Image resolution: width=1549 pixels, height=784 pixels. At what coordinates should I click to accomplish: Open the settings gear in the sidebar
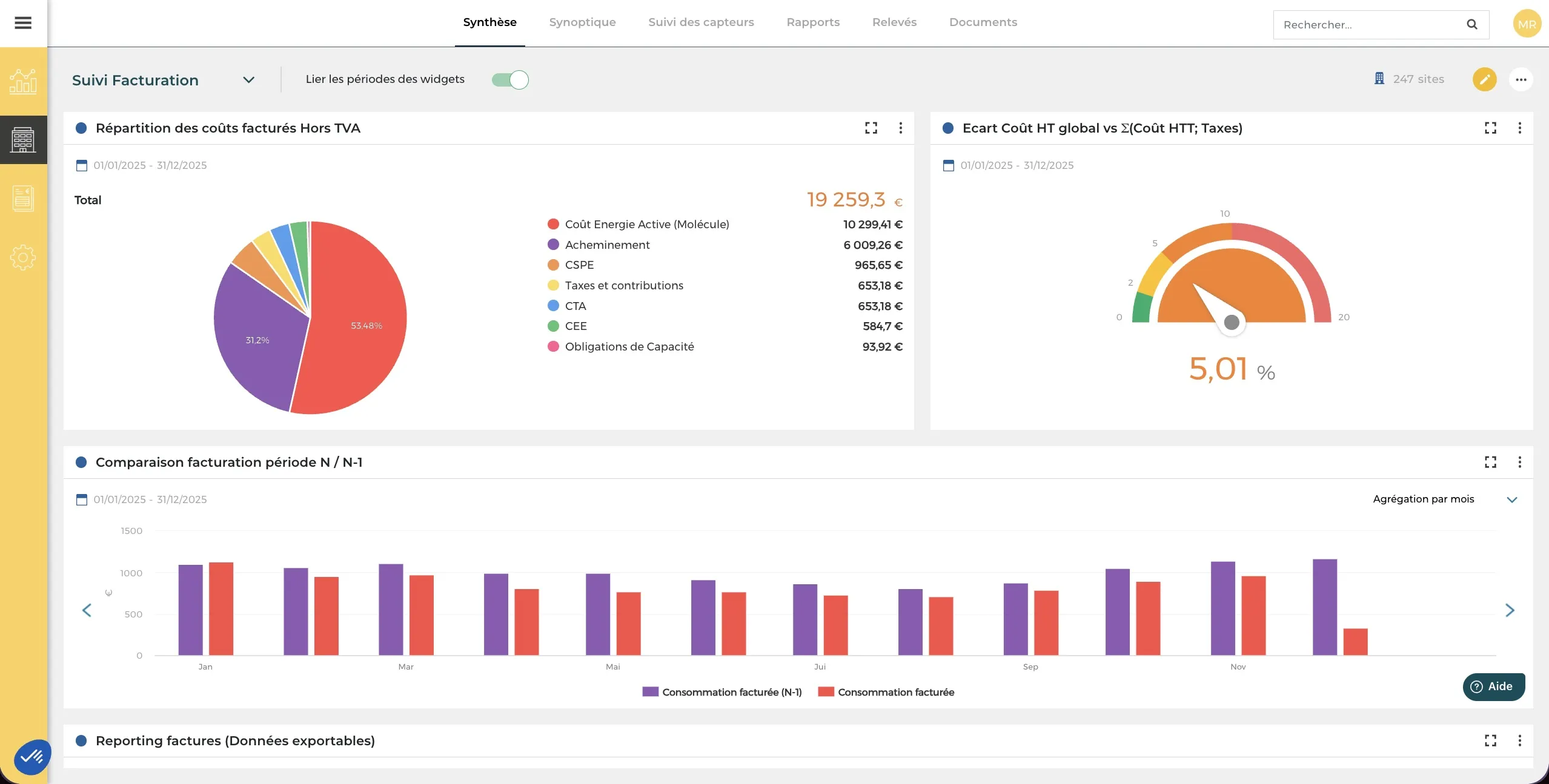click(23, 257)
